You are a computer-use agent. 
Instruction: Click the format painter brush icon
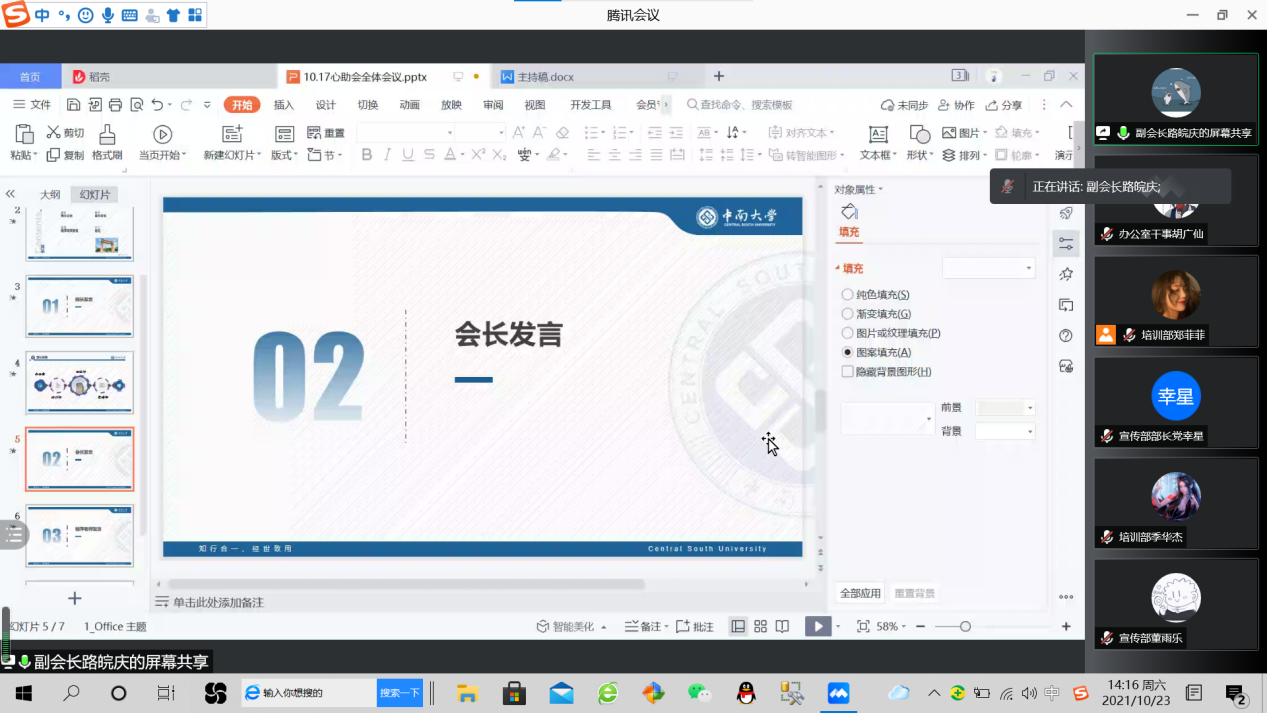107,135
